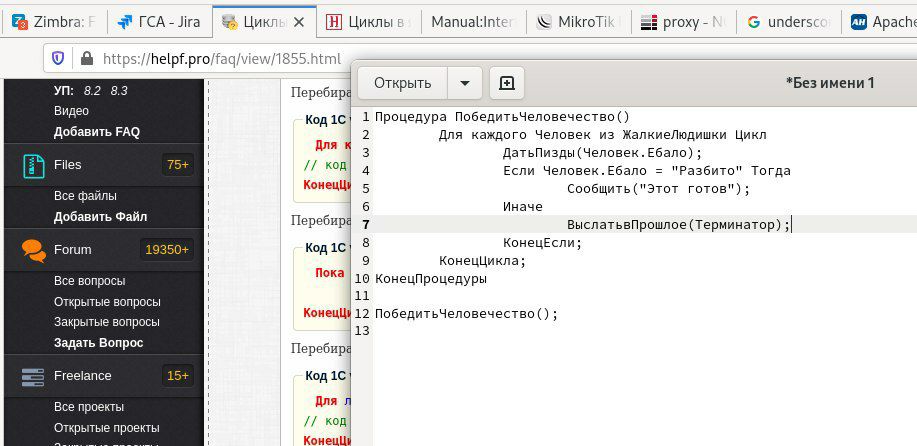Screen dimensions: 917x446
Task: Open Открытые проекты link
Action: point(106,428)
